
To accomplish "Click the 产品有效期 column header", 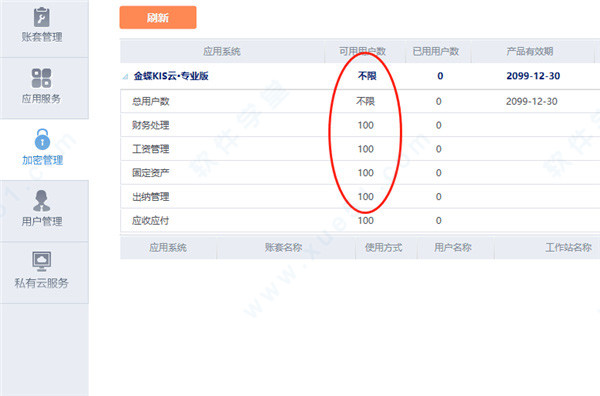I will (x=530, y=51).
